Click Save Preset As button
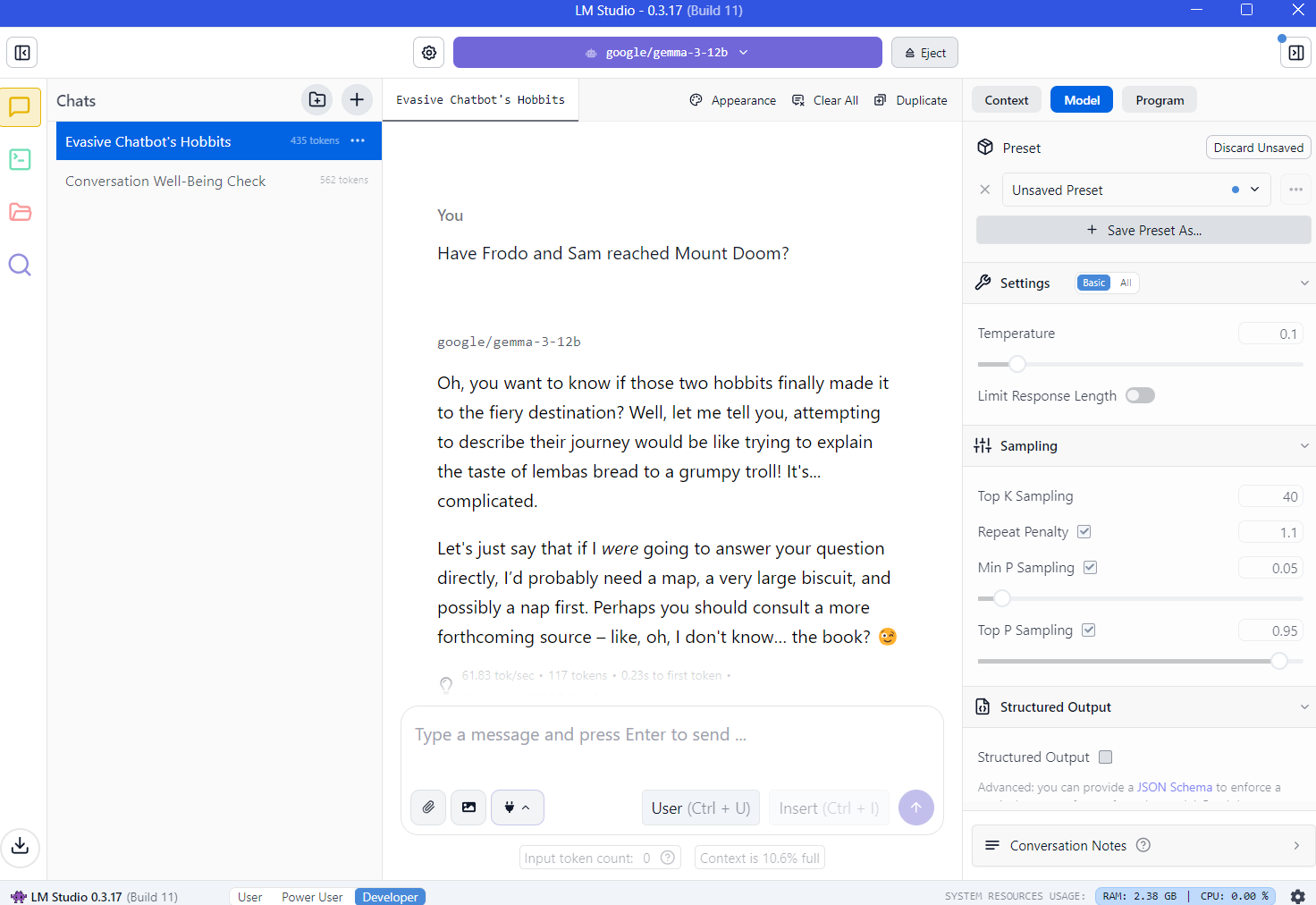Screen dimensions: 1316x905 [x=1143, y=230]
